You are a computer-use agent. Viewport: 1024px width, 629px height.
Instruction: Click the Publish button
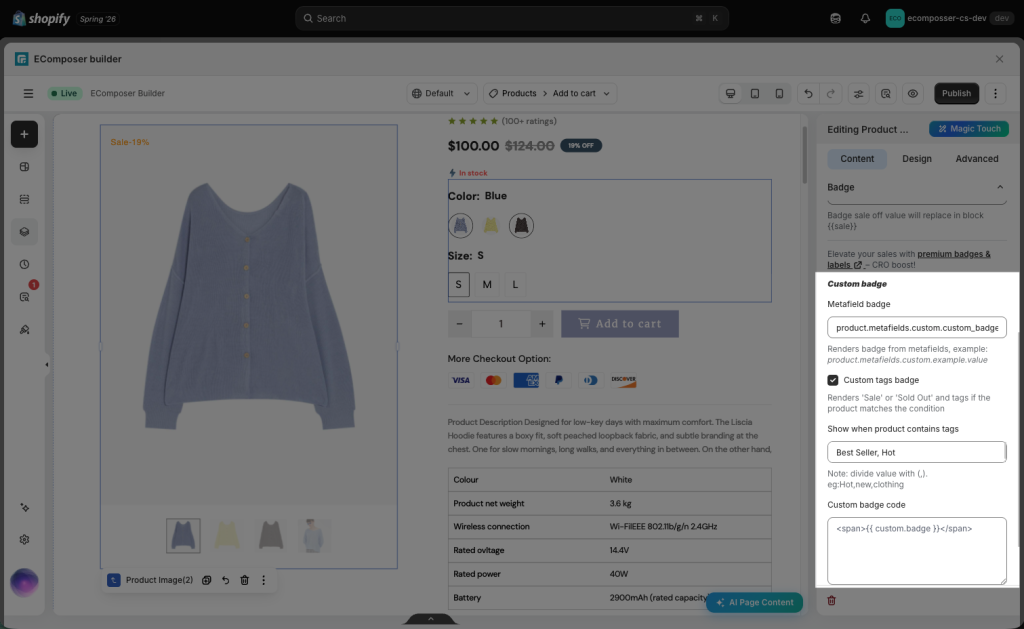click(x=956, y=93)
